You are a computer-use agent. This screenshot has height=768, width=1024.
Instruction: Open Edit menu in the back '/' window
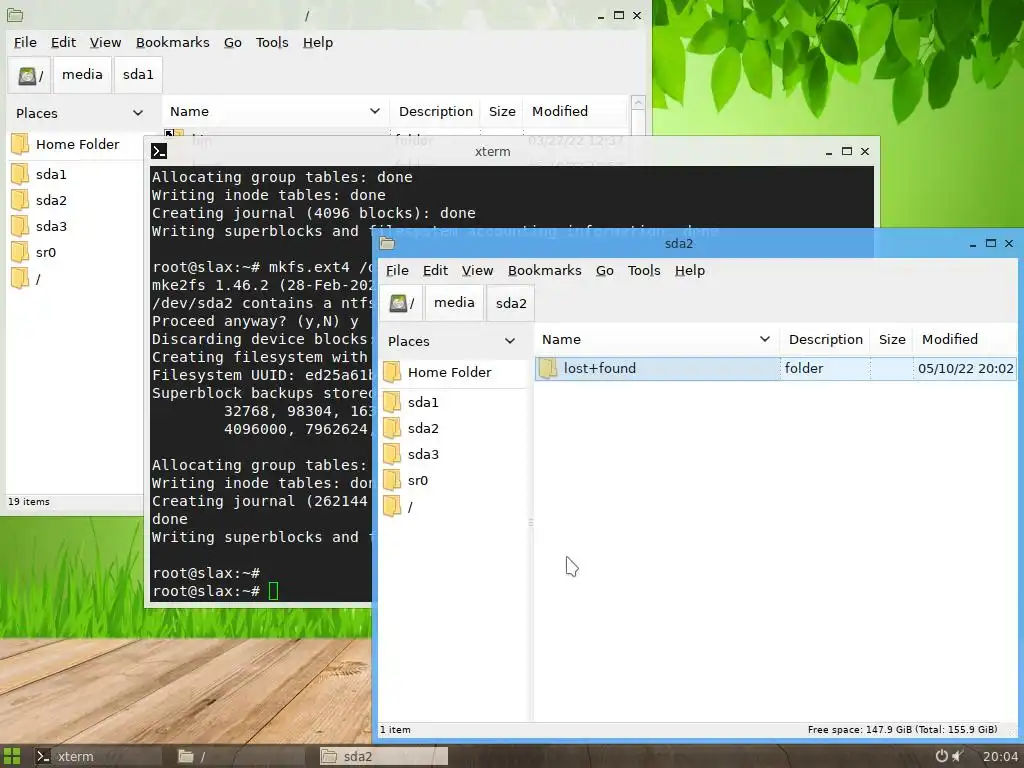click(x=63, y=42)
